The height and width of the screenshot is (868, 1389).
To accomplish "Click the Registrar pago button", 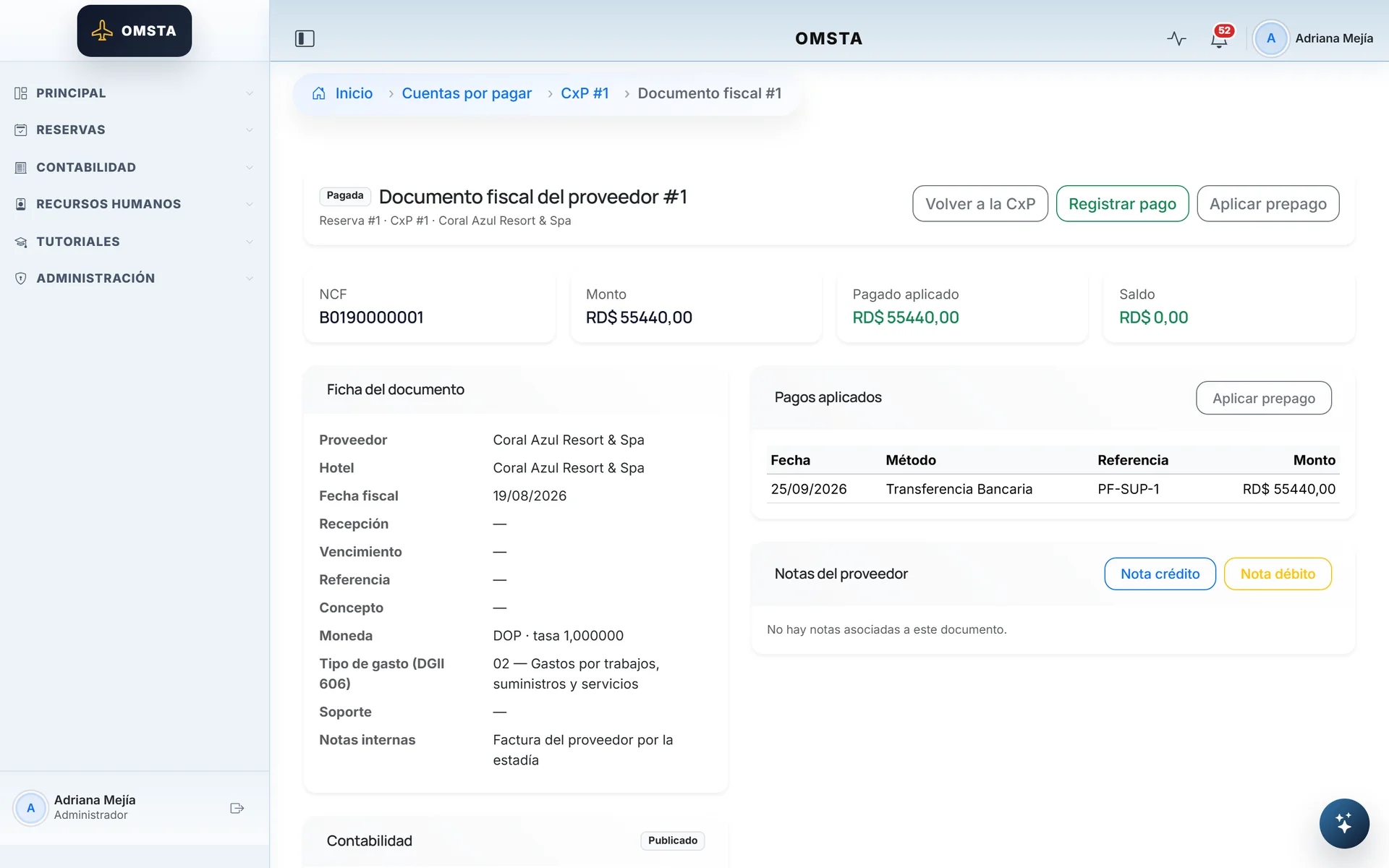I will point(1122,204).
